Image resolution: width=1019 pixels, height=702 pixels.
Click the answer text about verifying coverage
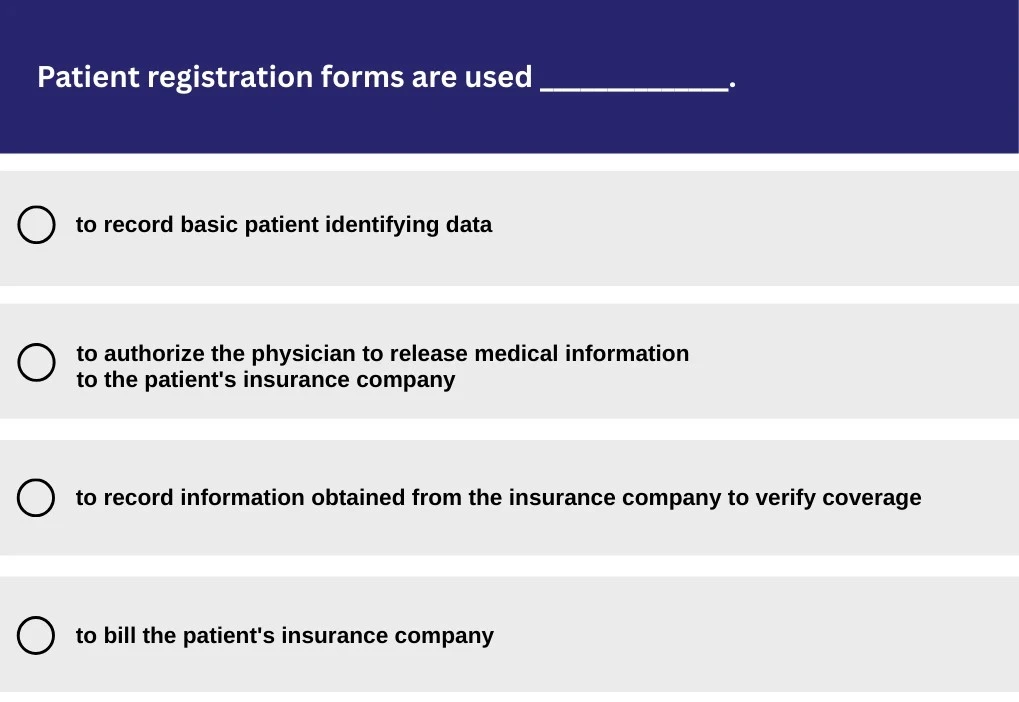[498, 498]
